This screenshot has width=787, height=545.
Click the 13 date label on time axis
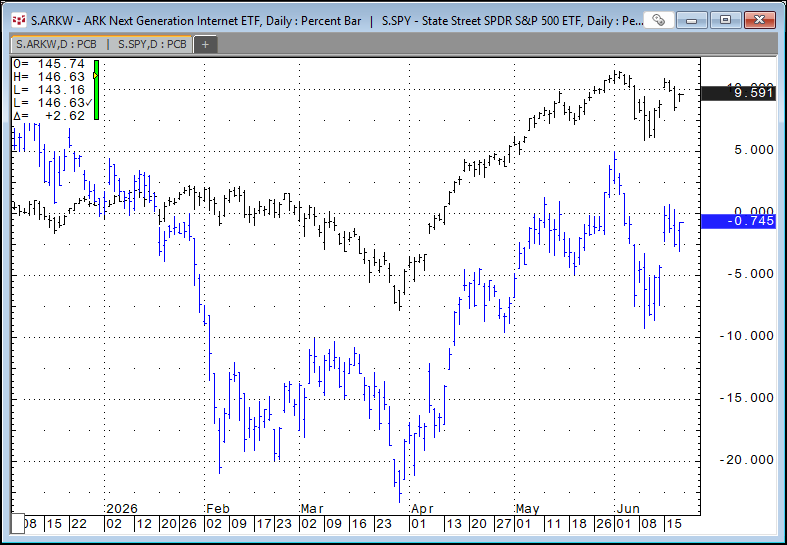pyautogui.click(x=454, y=524)
